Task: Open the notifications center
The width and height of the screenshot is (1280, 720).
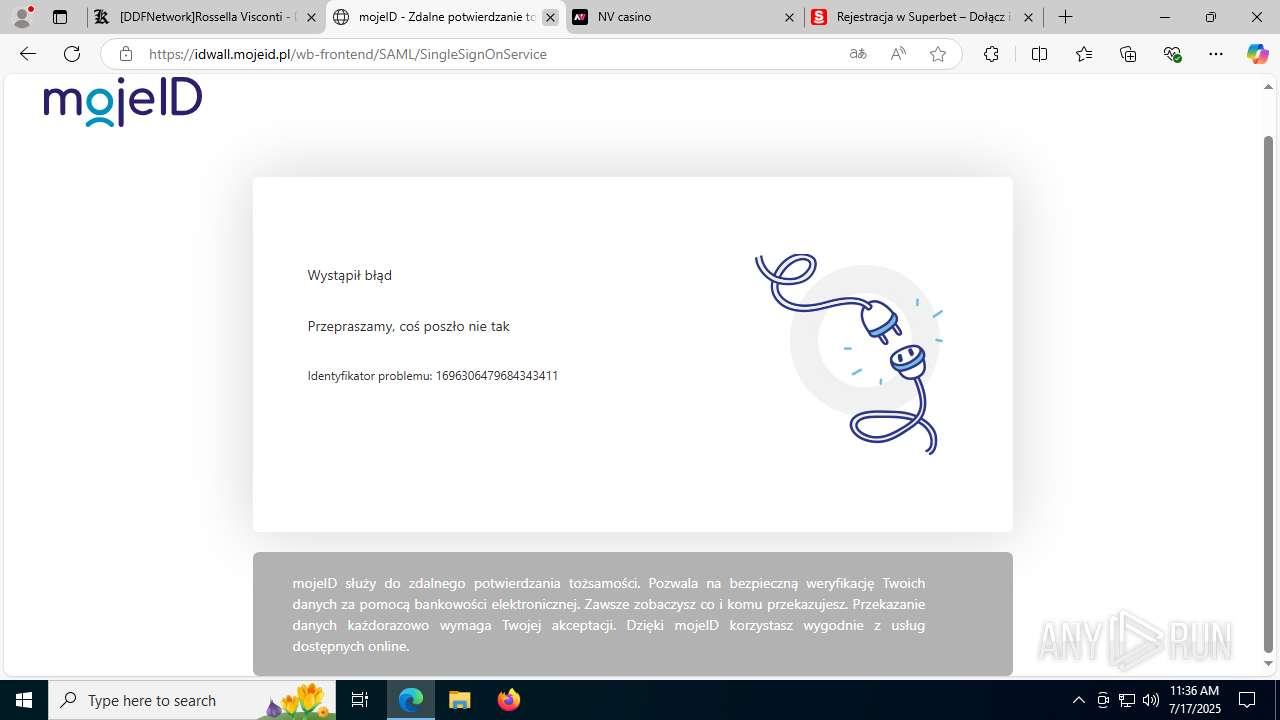Action: pyautogui.click(x=1247, y=700)
